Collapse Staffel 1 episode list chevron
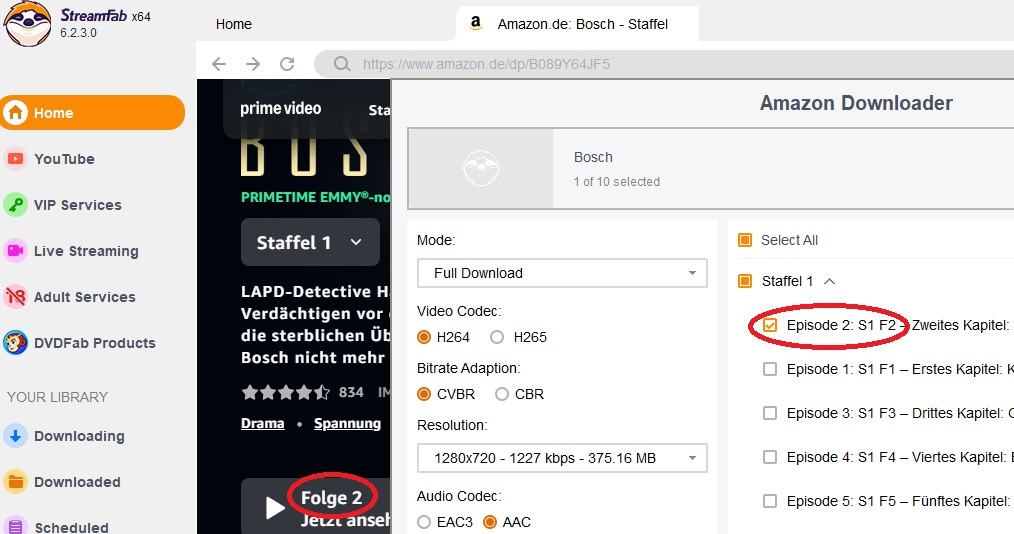 pyautogui.click(x=830, y=281)
